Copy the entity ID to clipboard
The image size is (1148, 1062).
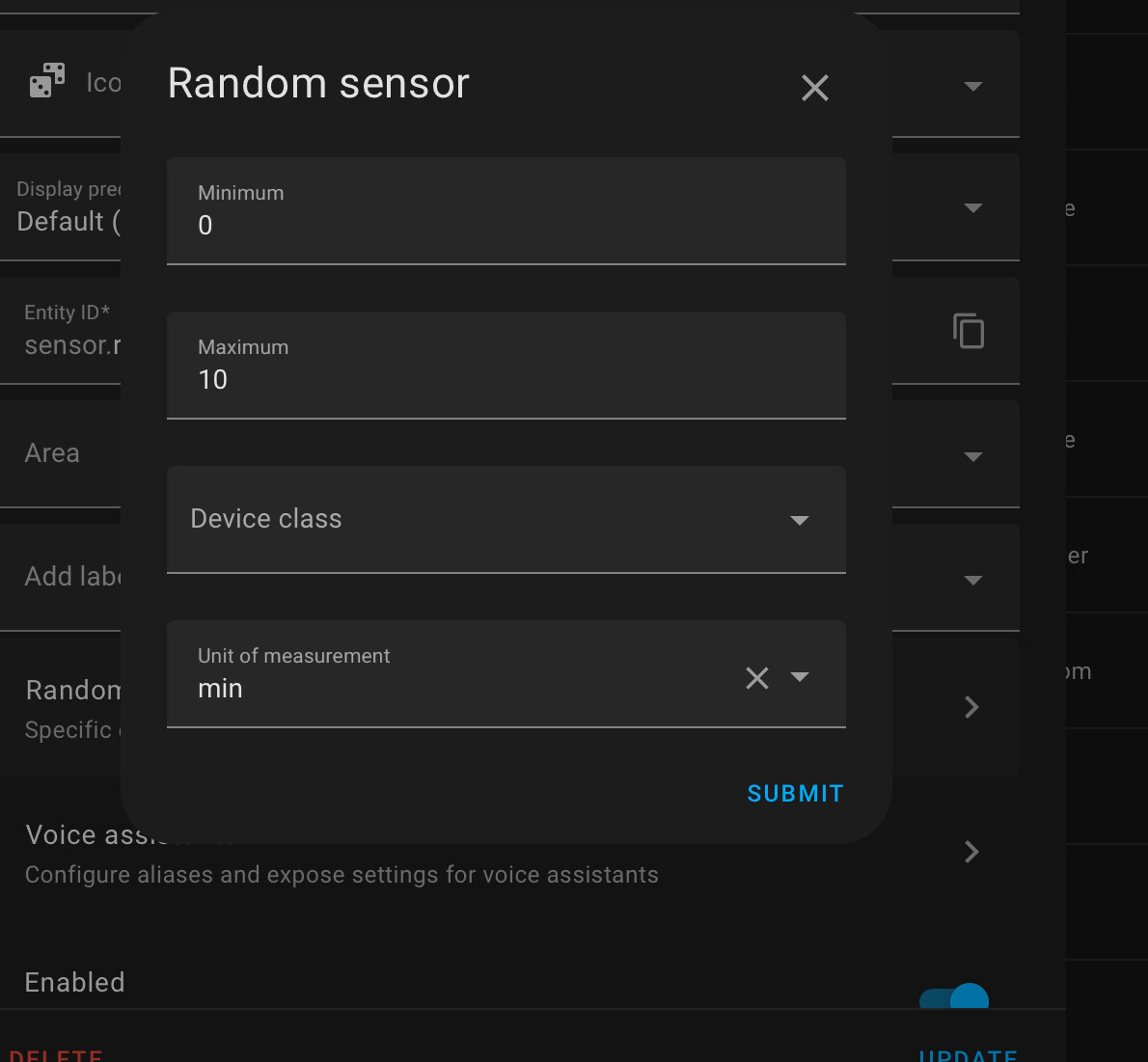point(969,331)
